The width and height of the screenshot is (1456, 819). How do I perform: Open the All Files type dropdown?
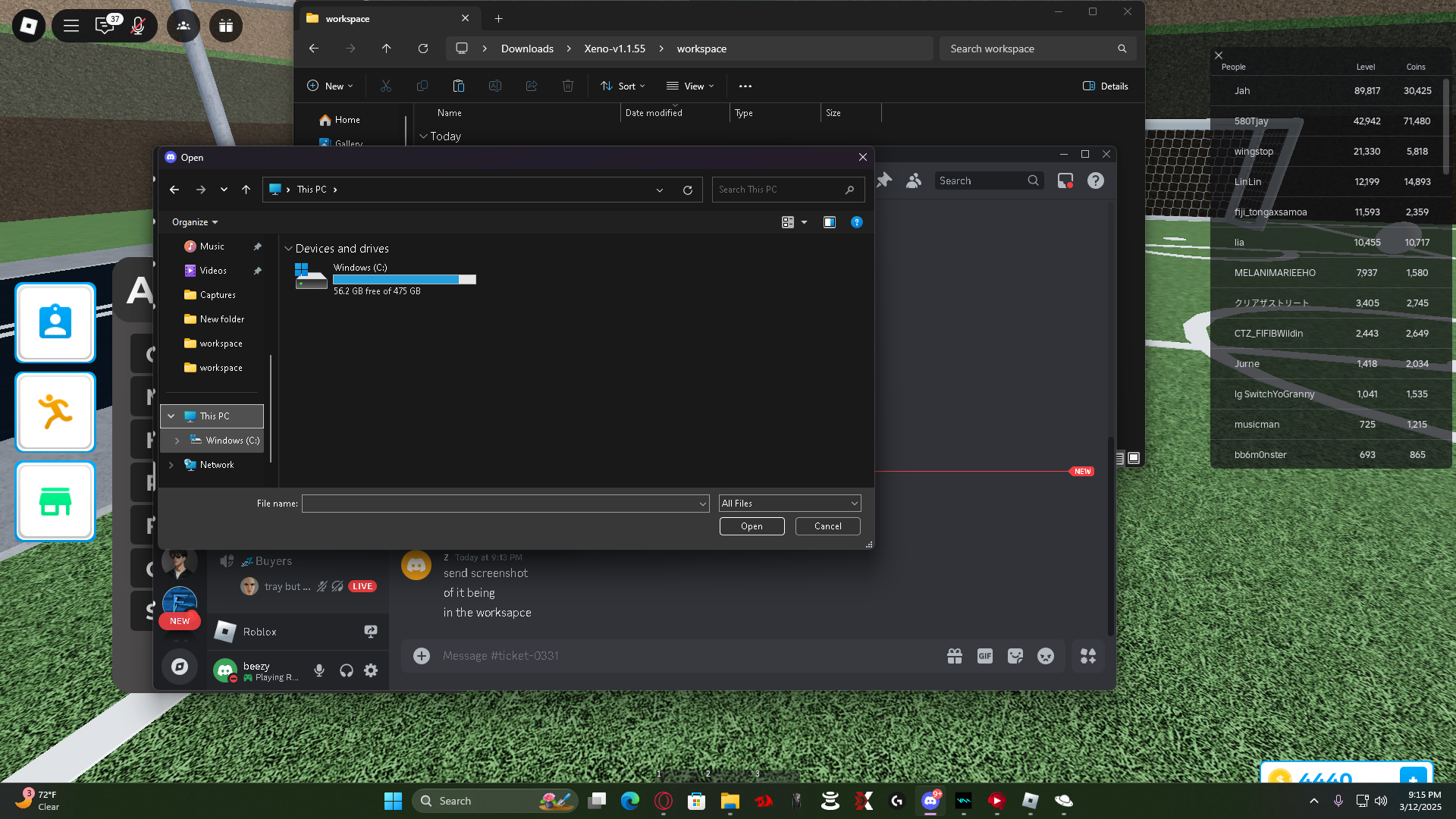click(x=789, y=504)
